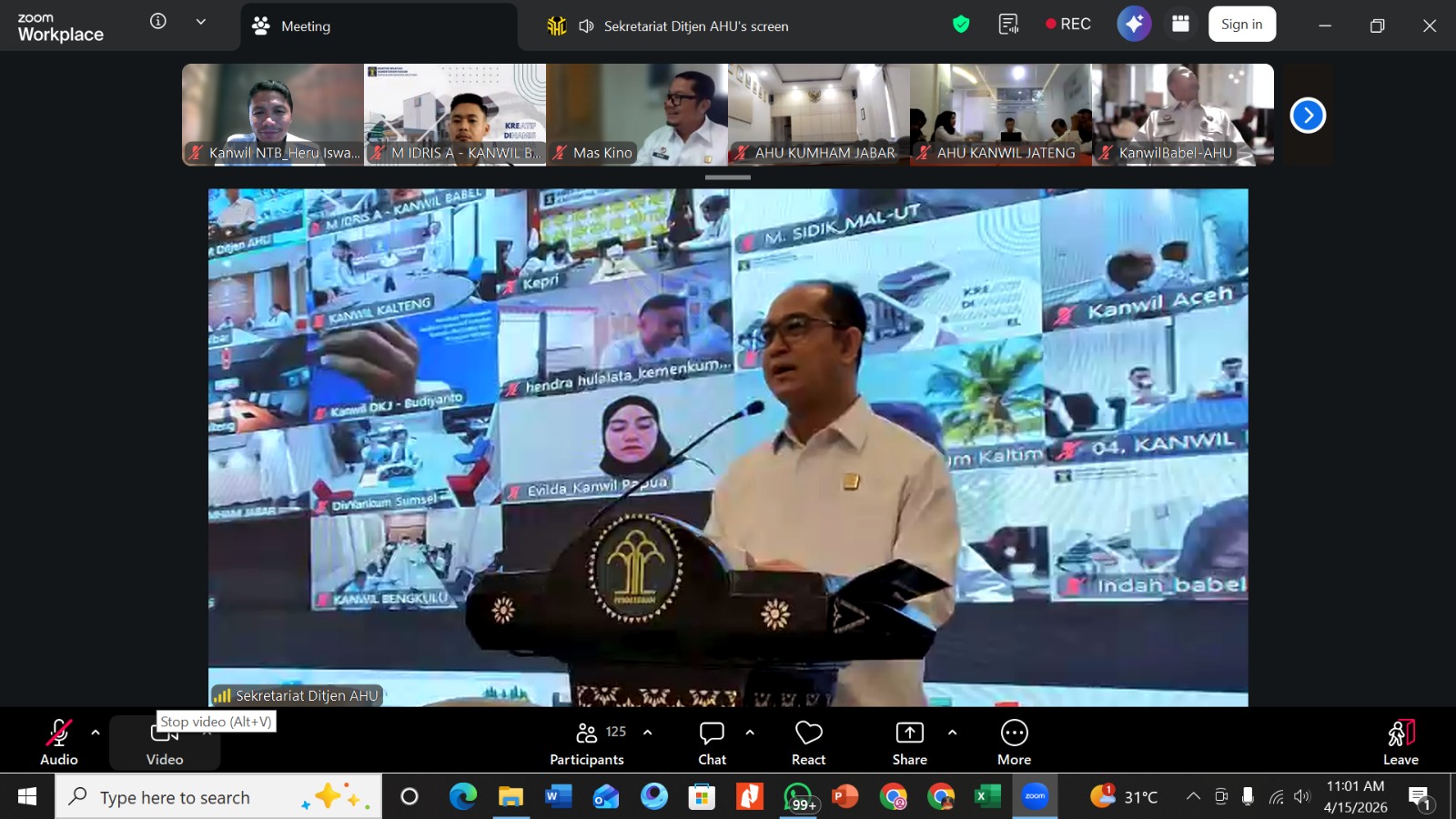Open the Zoom apps grid icon
Image resolution: width=1456 pixels, height=819 pixels.
[x=1180, y=25]
